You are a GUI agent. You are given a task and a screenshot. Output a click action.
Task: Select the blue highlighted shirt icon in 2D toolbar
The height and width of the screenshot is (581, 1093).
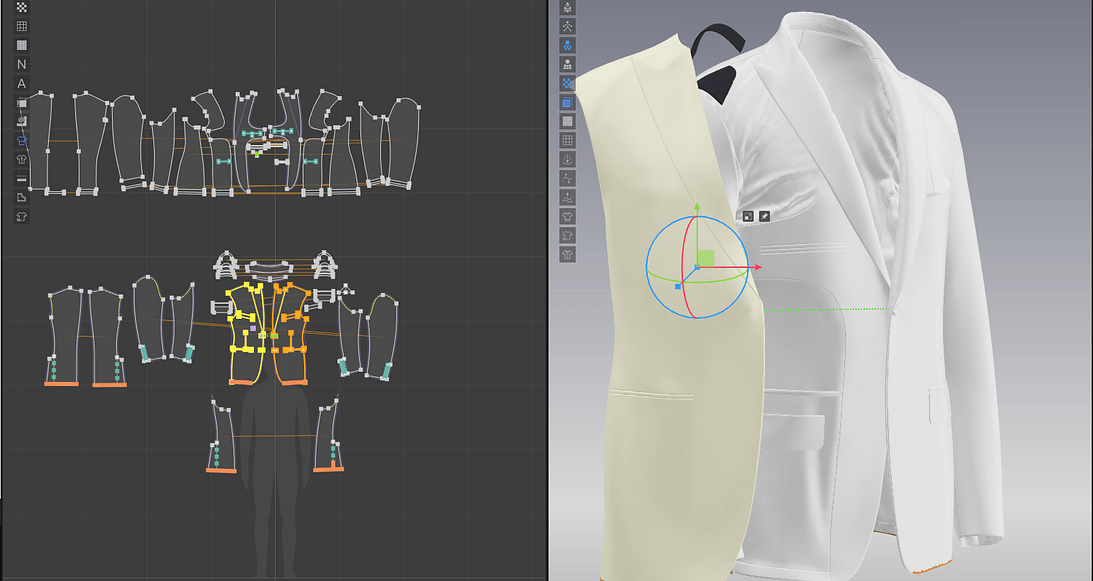point(20,138)
